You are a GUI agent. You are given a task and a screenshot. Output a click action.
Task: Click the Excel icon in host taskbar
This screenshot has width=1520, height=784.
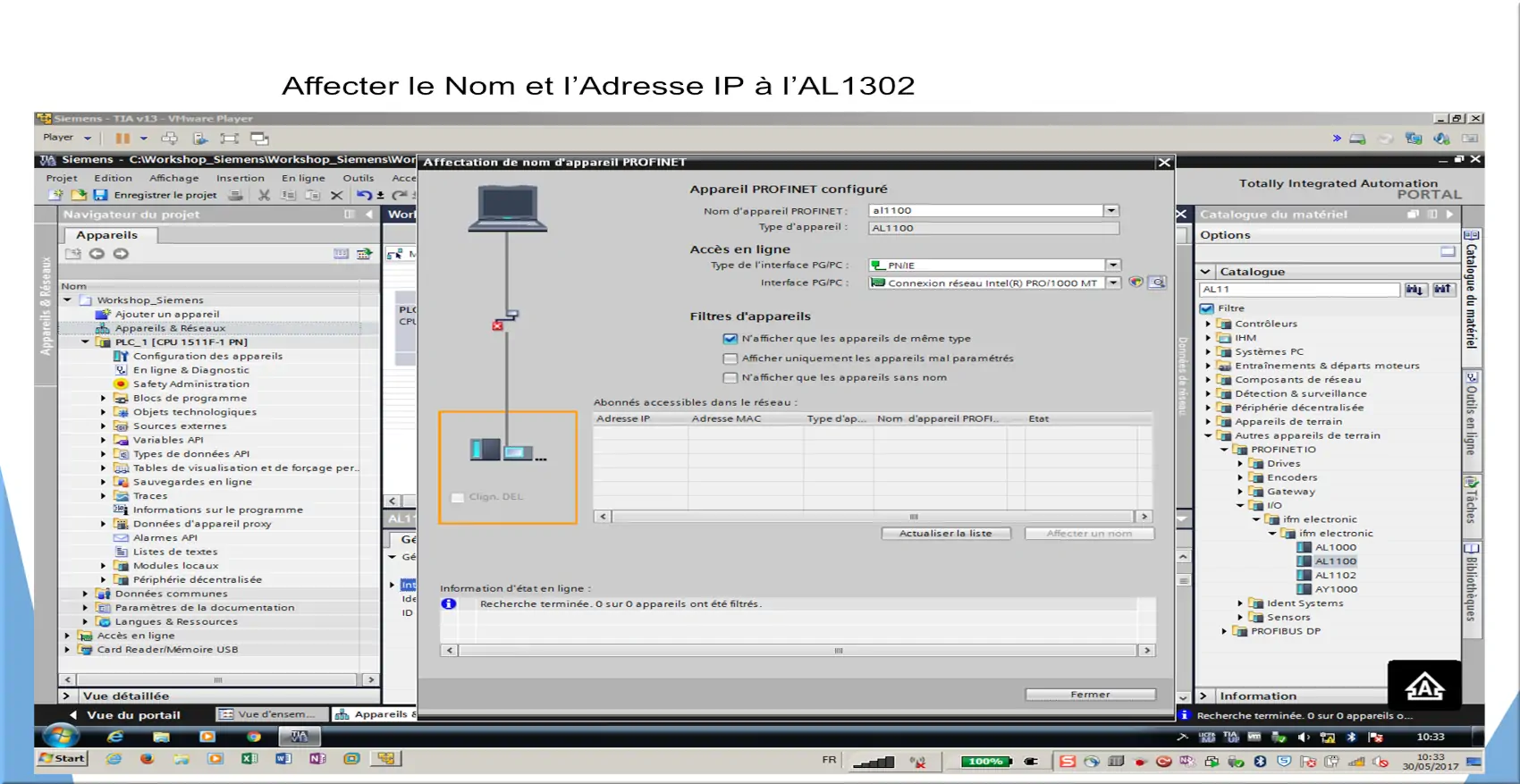pos(249,759)
